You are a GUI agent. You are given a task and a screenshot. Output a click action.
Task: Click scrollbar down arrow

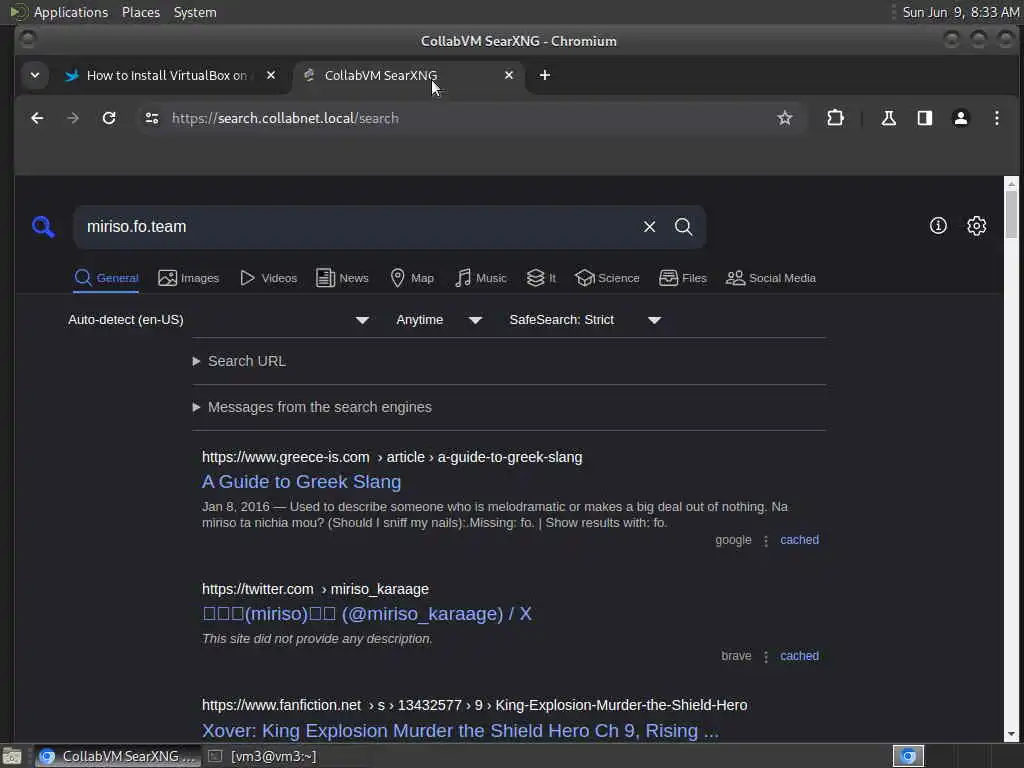point(1011,734)
